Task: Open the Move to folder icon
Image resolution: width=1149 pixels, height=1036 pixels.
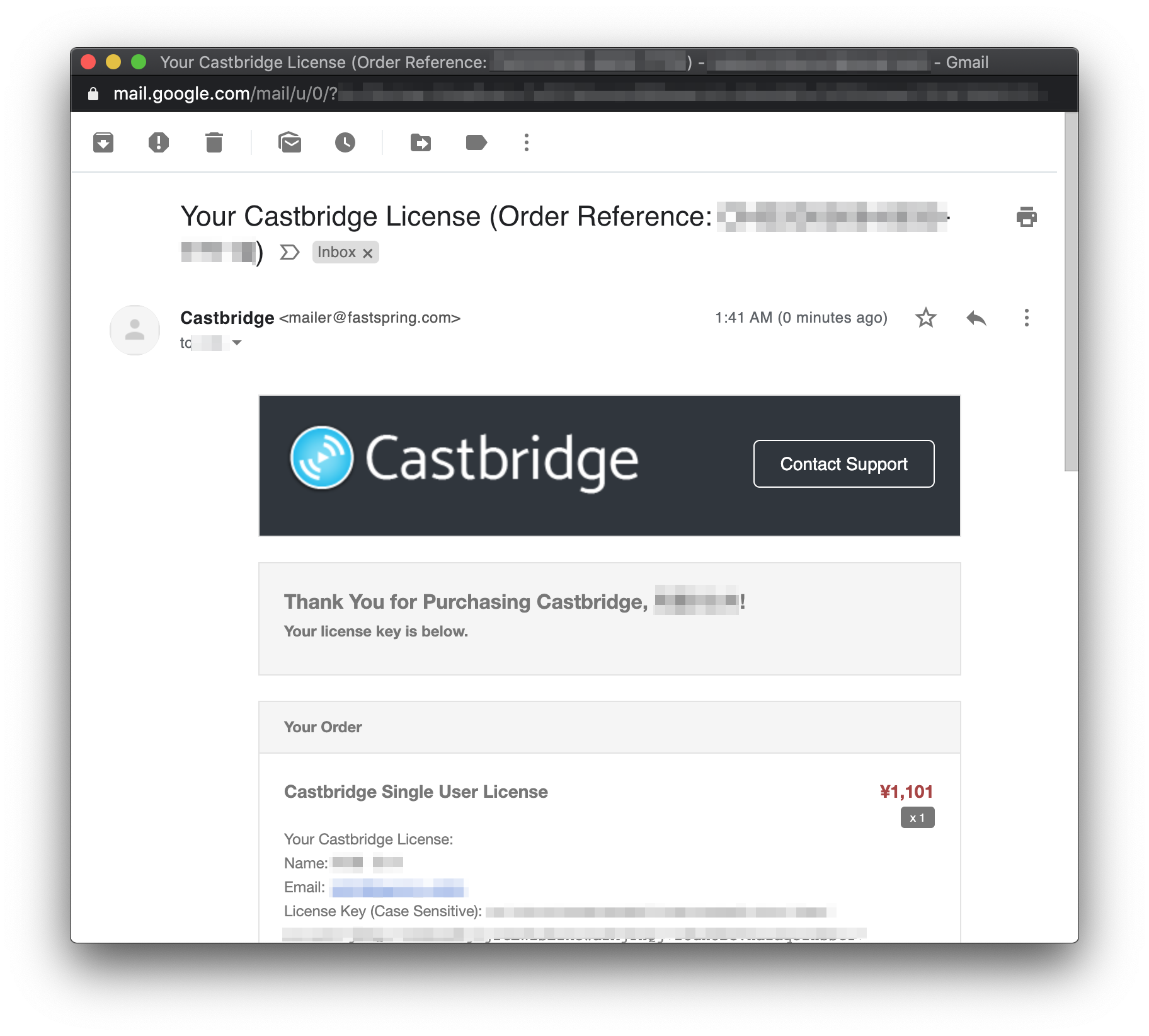Action: (421, 142)
